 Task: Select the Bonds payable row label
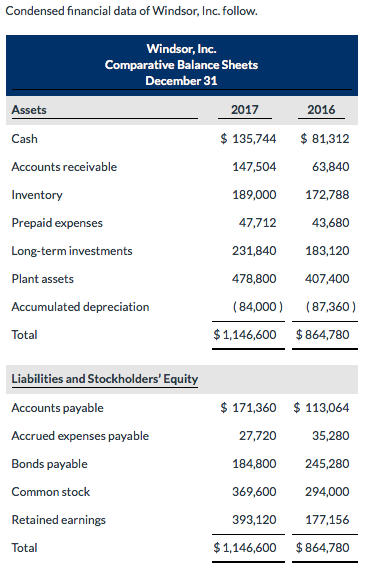(x=50, y=464)
